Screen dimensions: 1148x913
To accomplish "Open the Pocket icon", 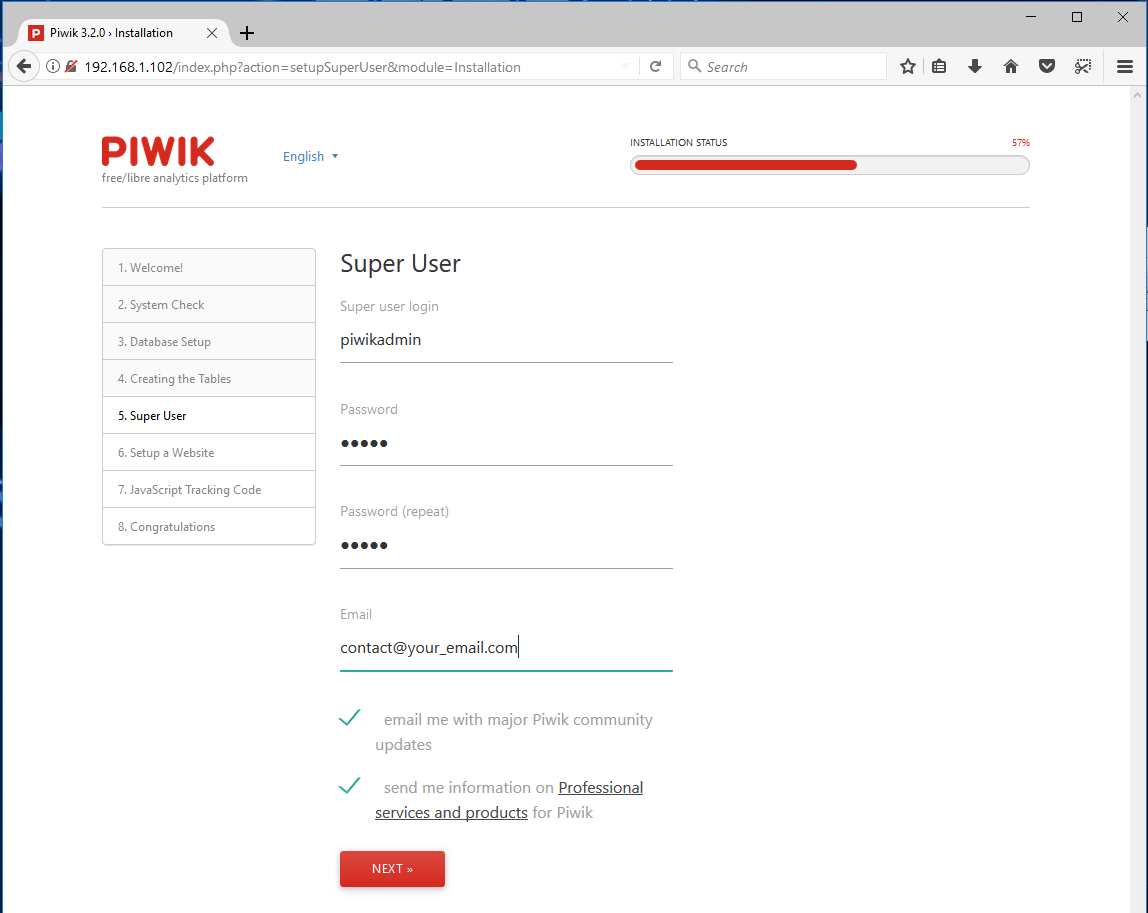I will click(1047, 67).
